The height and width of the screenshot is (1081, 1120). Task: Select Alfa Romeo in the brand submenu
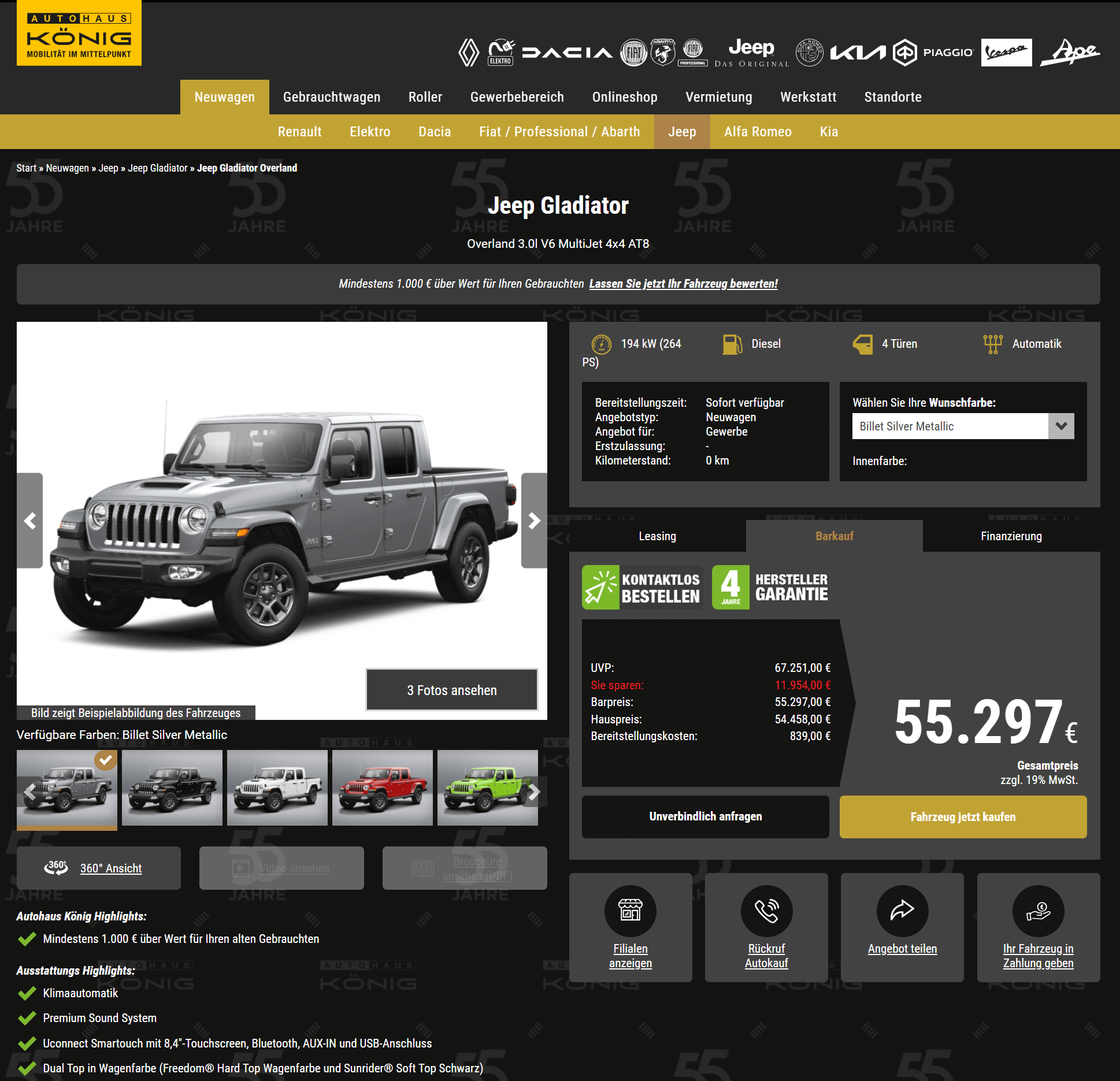(x=758, y=132)
